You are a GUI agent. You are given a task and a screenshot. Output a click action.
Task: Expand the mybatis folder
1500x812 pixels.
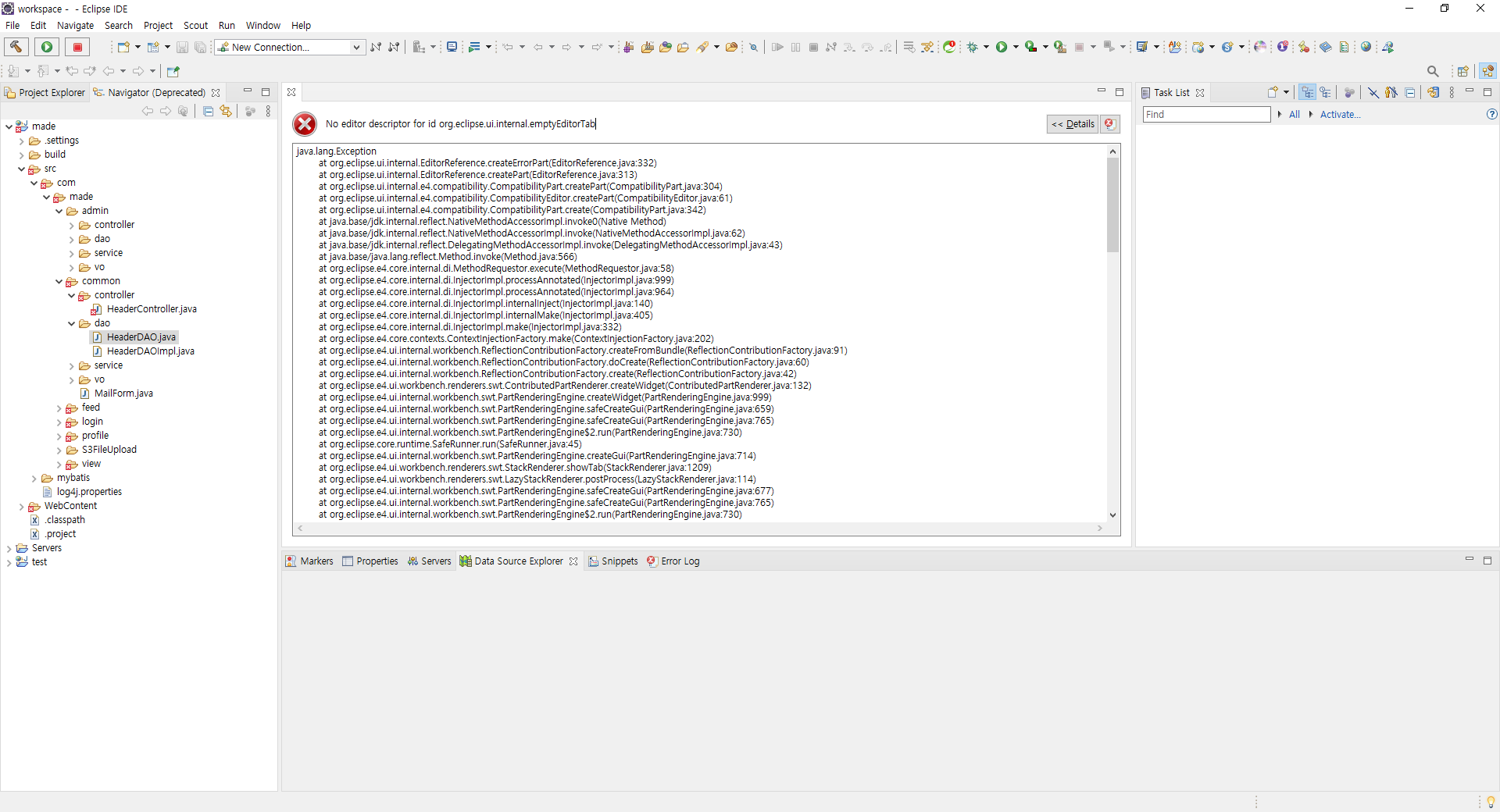(x=34, y=479)
